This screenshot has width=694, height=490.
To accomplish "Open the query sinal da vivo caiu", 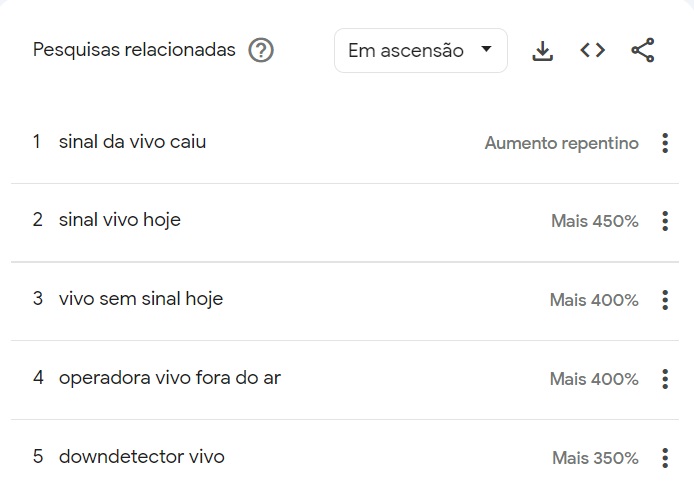I will (132, 142).
